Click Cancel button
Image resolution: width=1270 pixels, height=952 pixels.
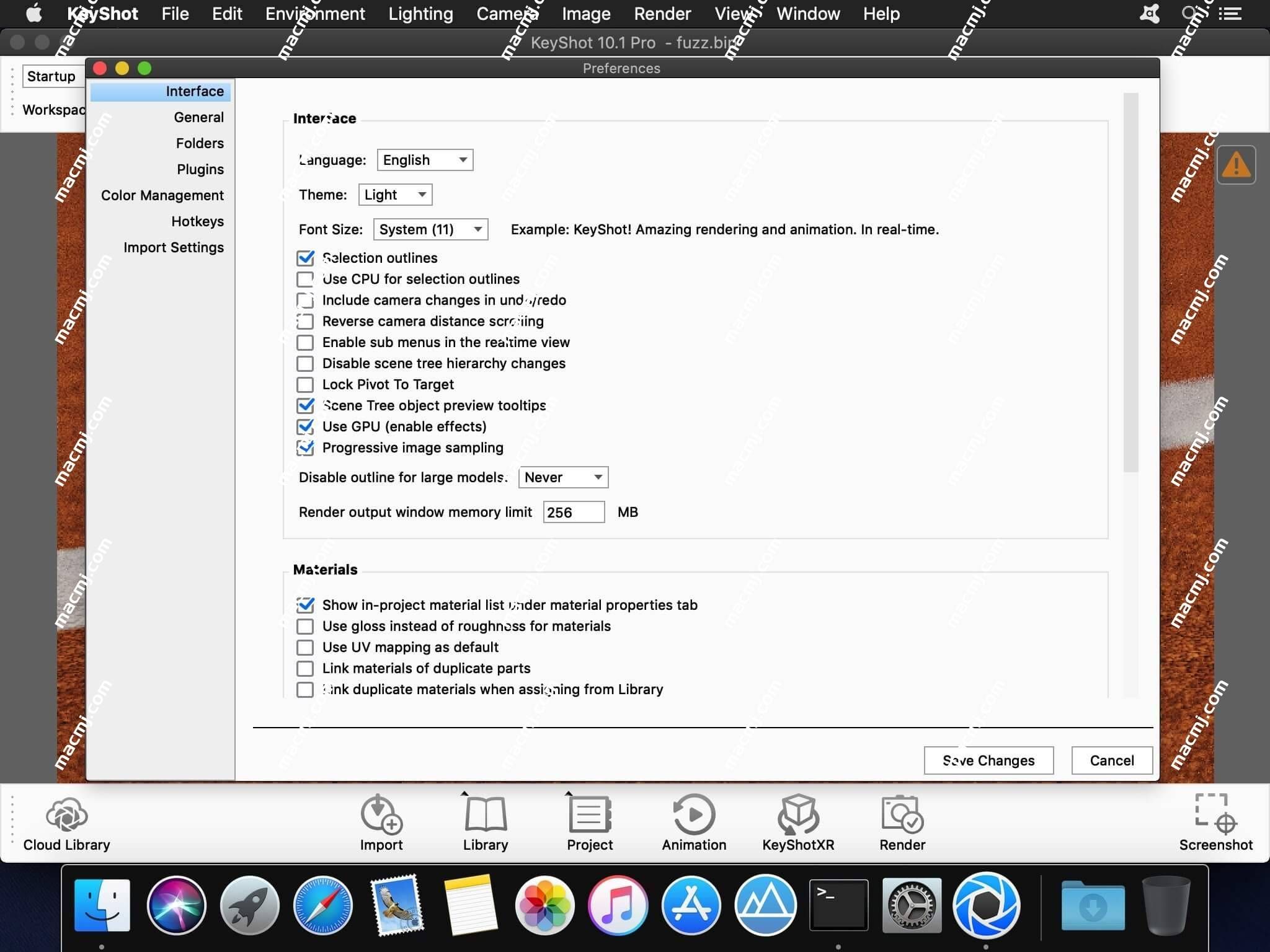click(1111, 760)
